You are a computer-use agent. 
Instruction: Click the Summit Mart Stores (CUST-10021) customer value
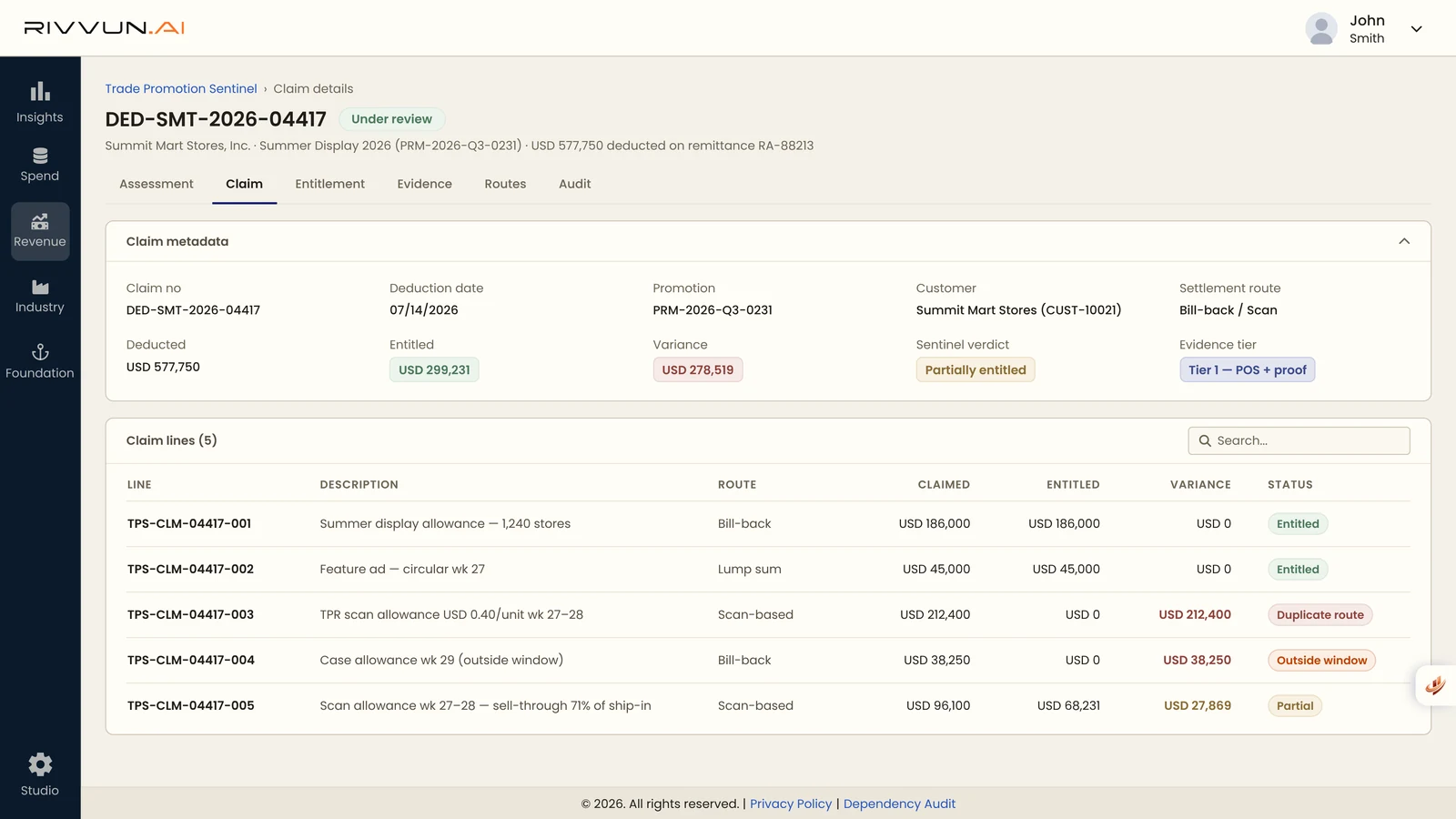point(1018,310)
